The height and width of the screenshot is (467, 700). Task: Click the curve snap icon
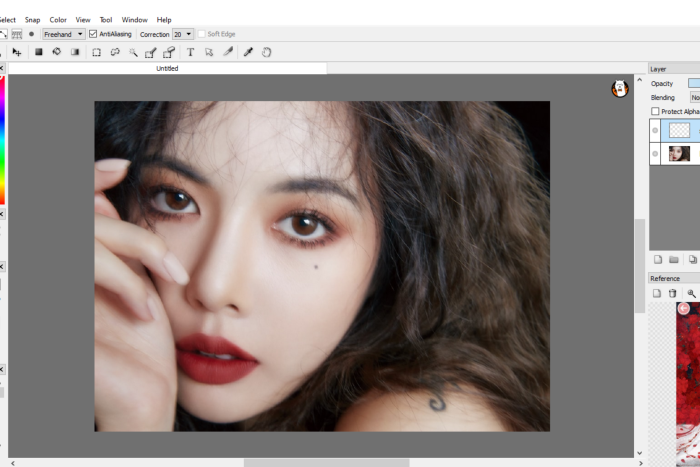tap(3, 34)
